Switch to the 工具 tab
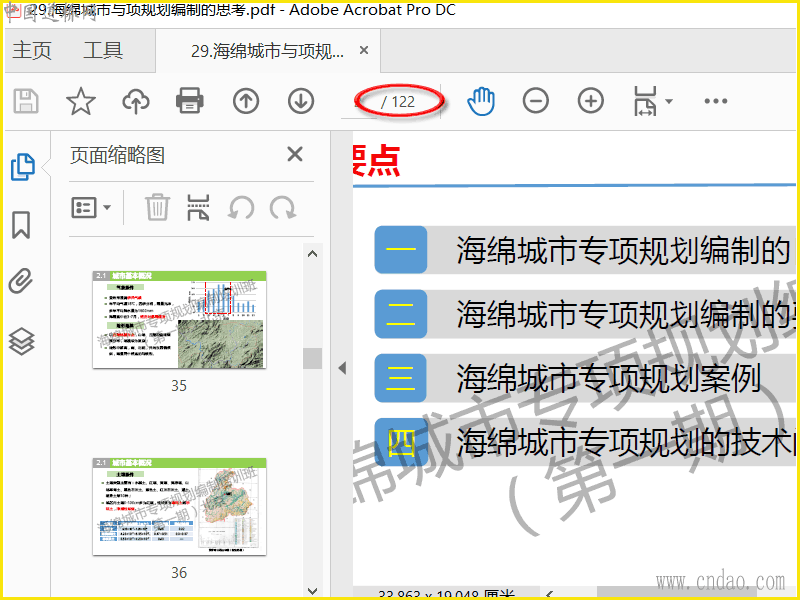Screen dimensions: 800x600 tap(103, 51)
